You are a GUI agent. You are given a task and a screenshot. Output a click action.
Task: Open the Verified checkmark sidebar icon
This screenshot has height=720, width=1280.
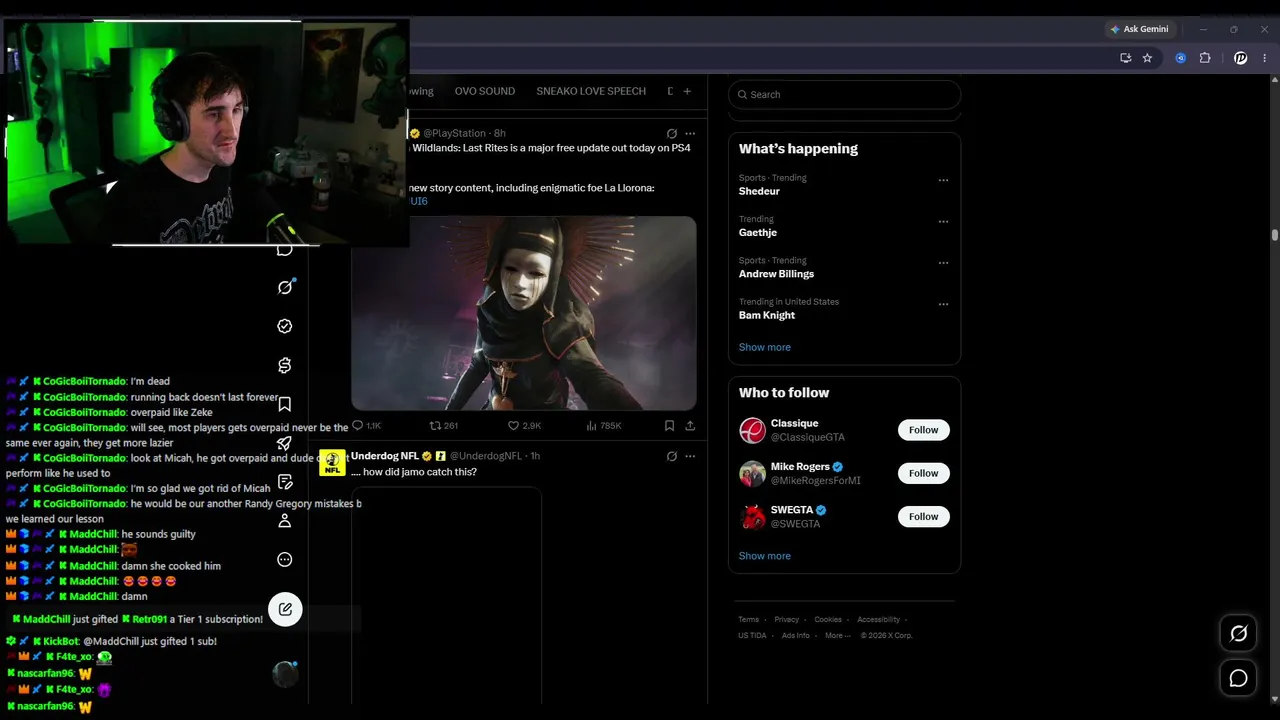pyautogui.click(x=285, y=326)
